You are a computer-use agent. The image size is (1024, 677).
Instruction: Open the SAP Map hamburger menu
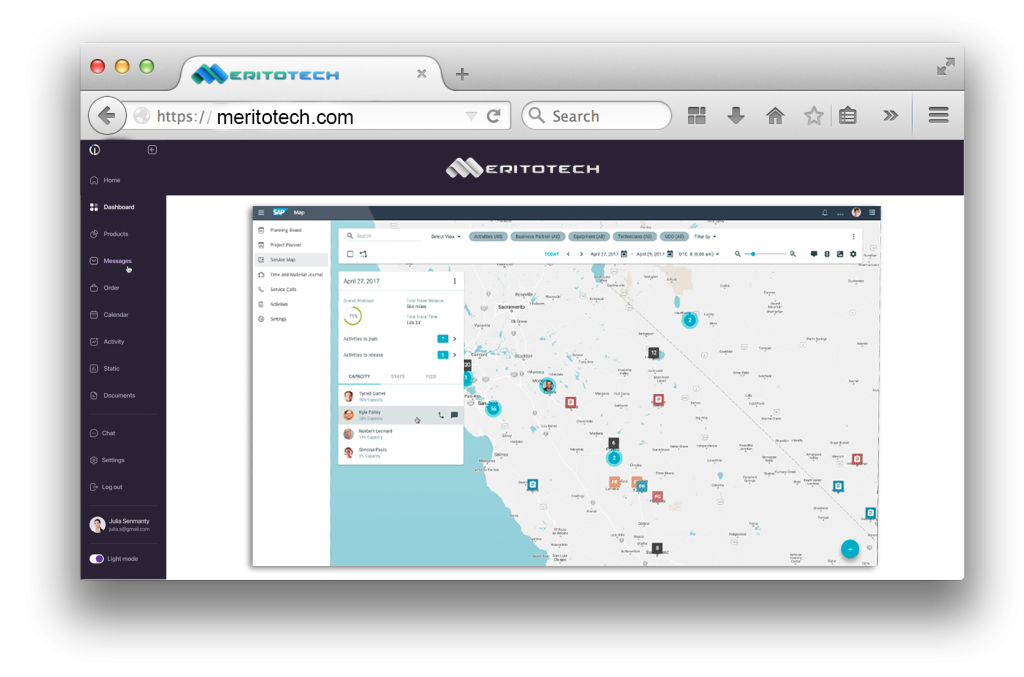tap(261, 212)
